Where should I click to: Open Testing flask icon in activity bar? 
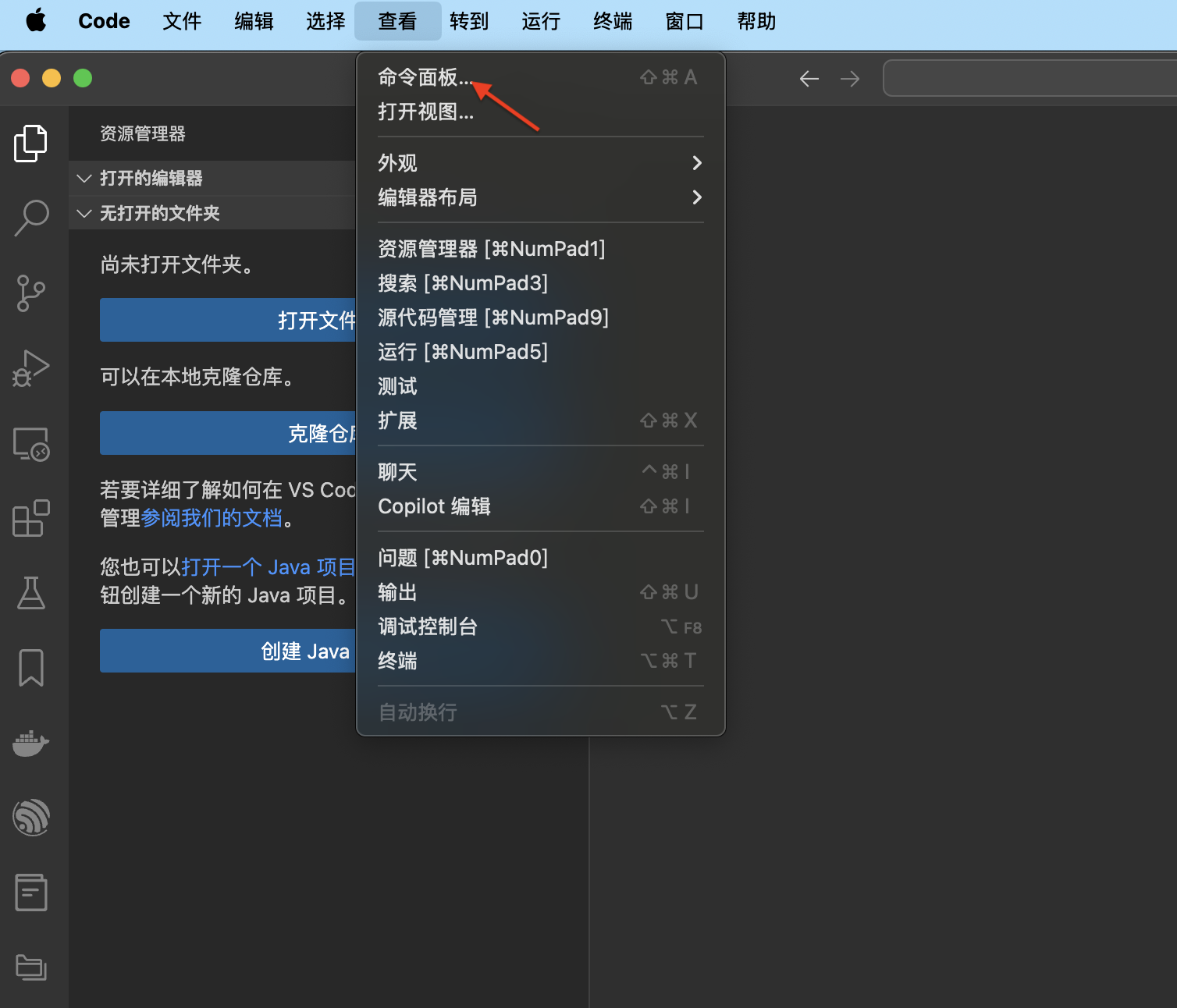(31, 593)
